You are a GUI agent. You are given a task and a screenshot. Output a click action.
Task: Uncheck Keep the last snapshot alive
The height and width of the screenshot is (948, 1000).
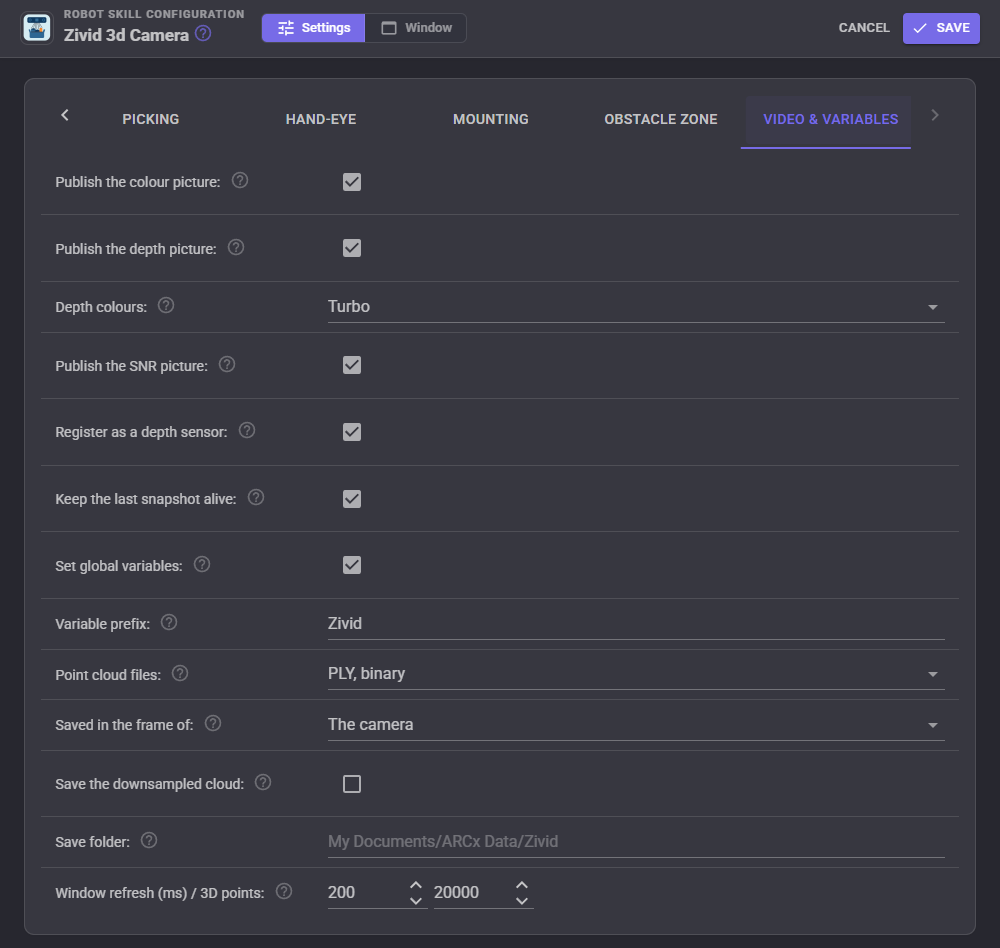pyautogui.click(x=352, y=499)
